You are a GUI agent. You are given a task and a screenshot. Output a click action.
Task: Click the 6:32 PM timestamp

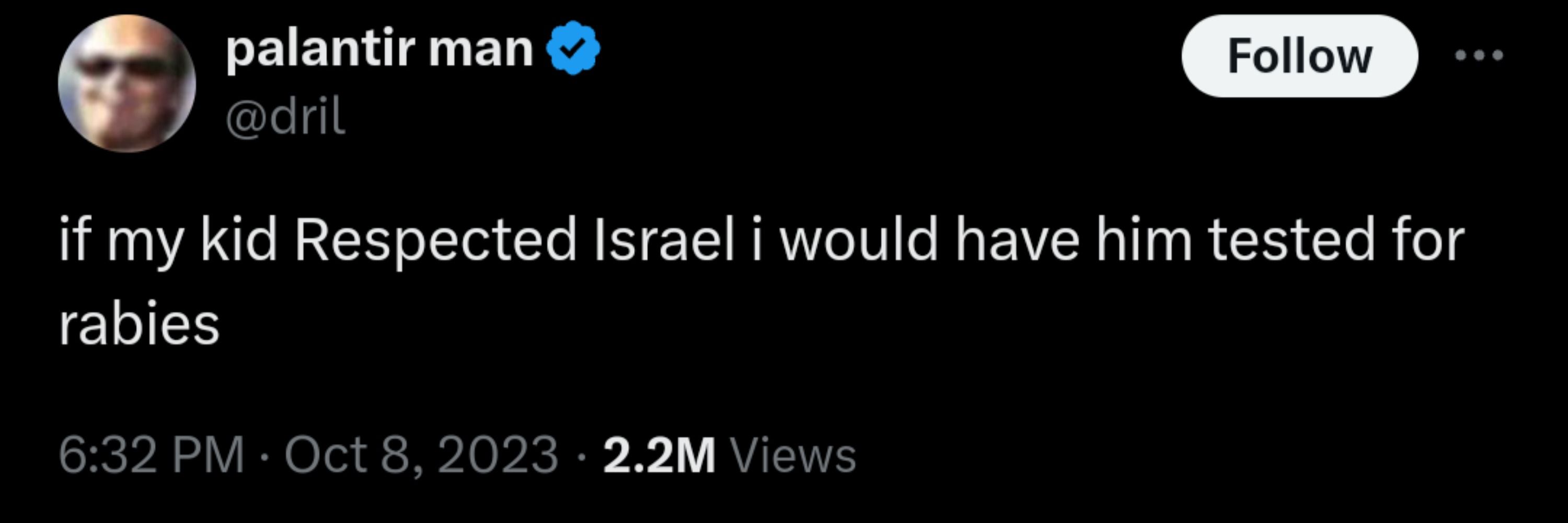[x=152, y=454]
